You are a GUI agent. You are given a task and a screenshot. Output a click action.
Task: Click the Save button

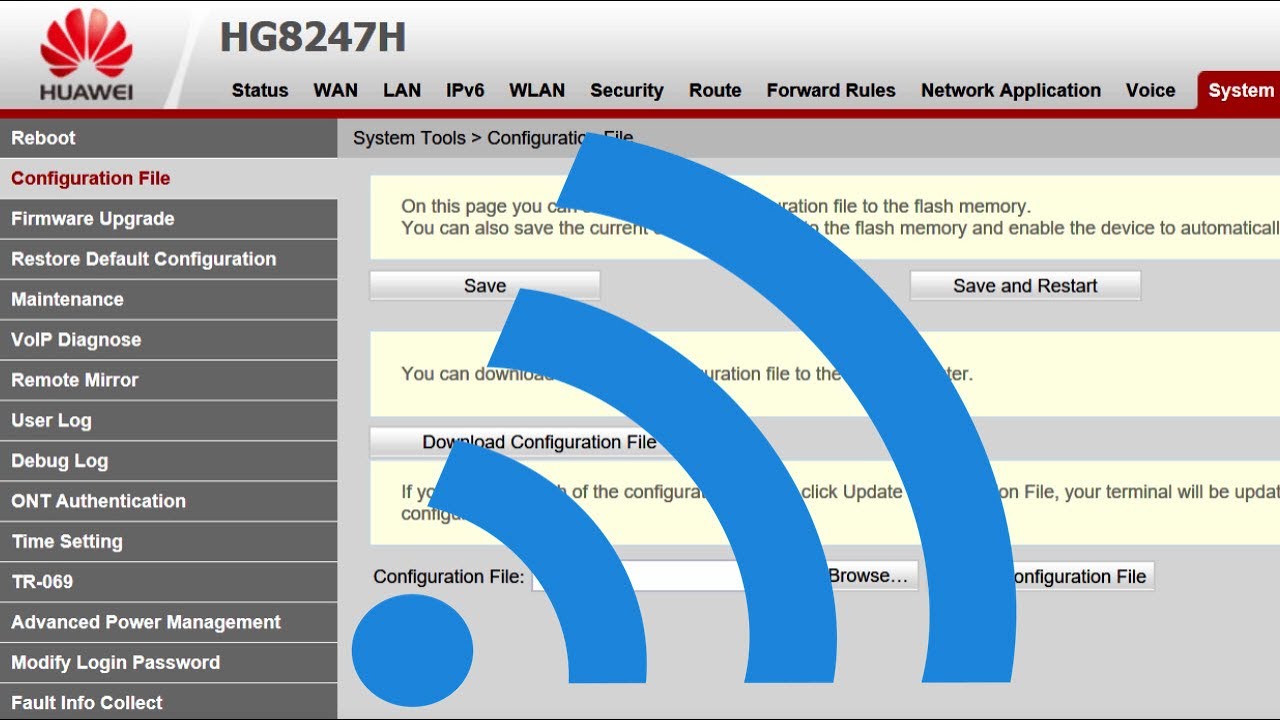[485, 286]
